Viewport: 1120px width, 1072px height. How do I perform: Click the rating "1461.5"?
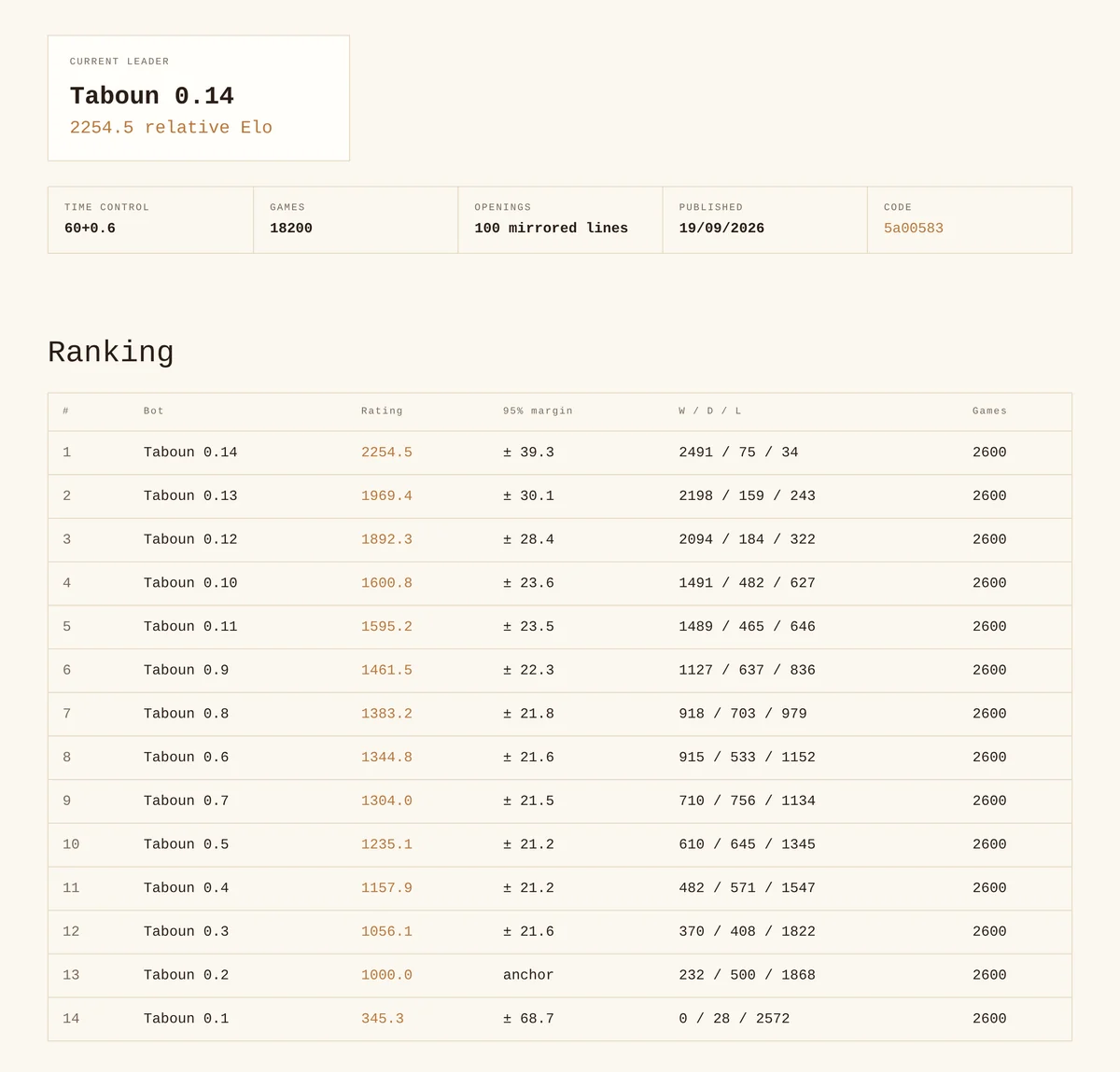386,671
